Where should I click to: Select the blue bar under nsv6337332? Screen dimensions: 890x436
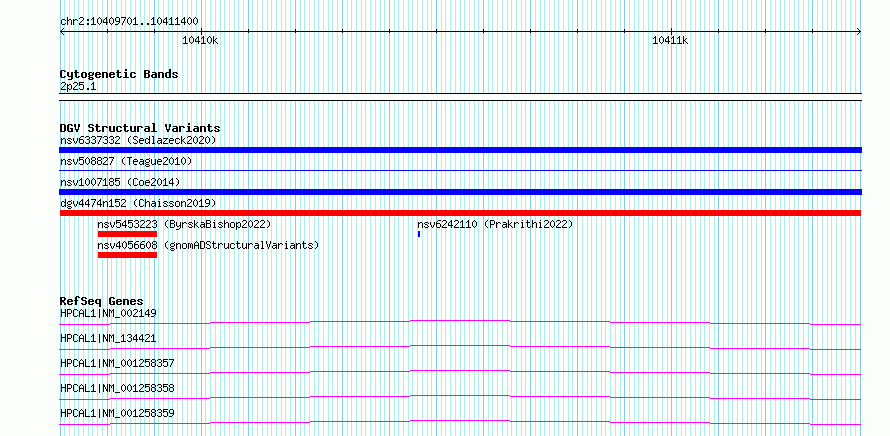[x=460, y=150]
